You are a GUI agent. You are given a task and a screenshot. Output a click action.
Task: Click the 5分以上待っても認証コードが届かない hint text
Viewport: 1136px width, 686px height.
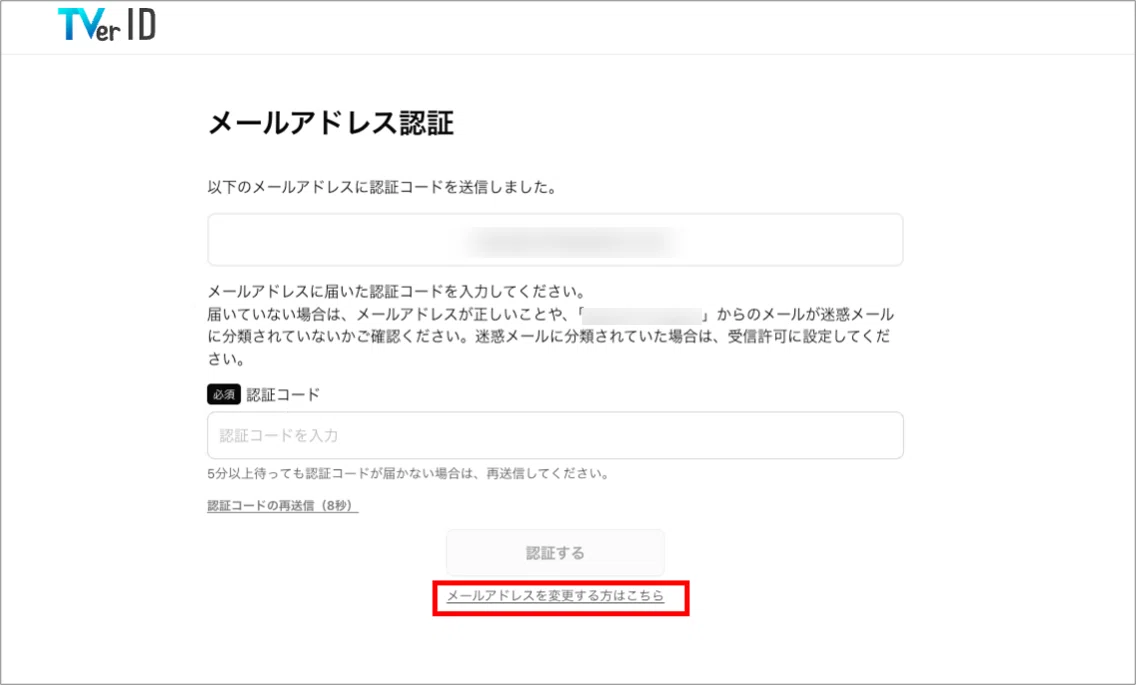[x=408, y=474]
